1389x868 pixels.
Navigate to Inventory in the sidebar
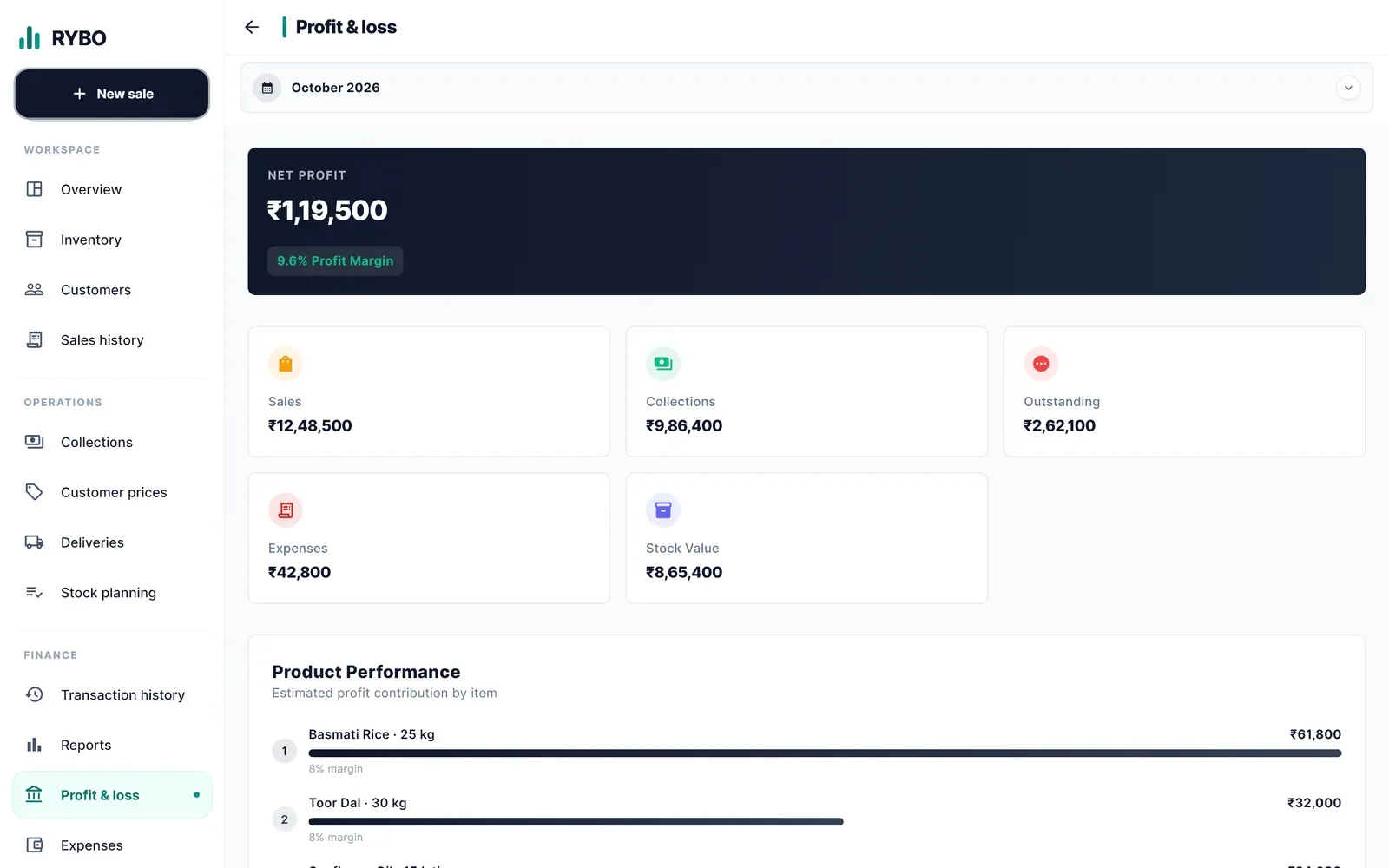[112, 240]
